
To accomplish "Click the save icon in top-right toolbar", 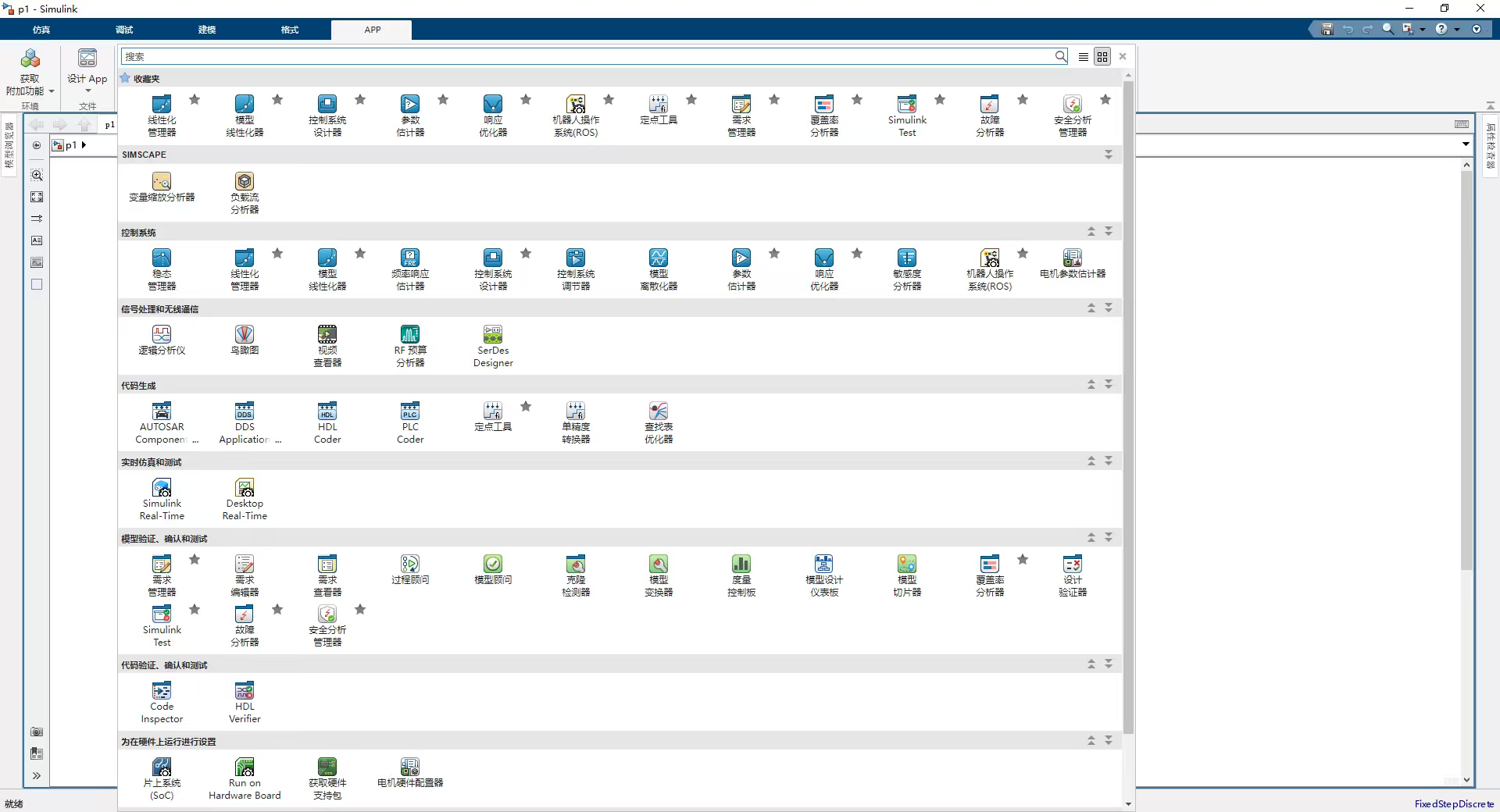I will 1327,29.
